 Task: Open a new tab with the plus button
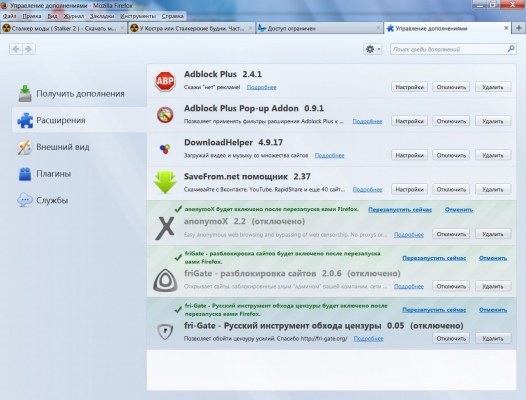click(x=519, y=28)
